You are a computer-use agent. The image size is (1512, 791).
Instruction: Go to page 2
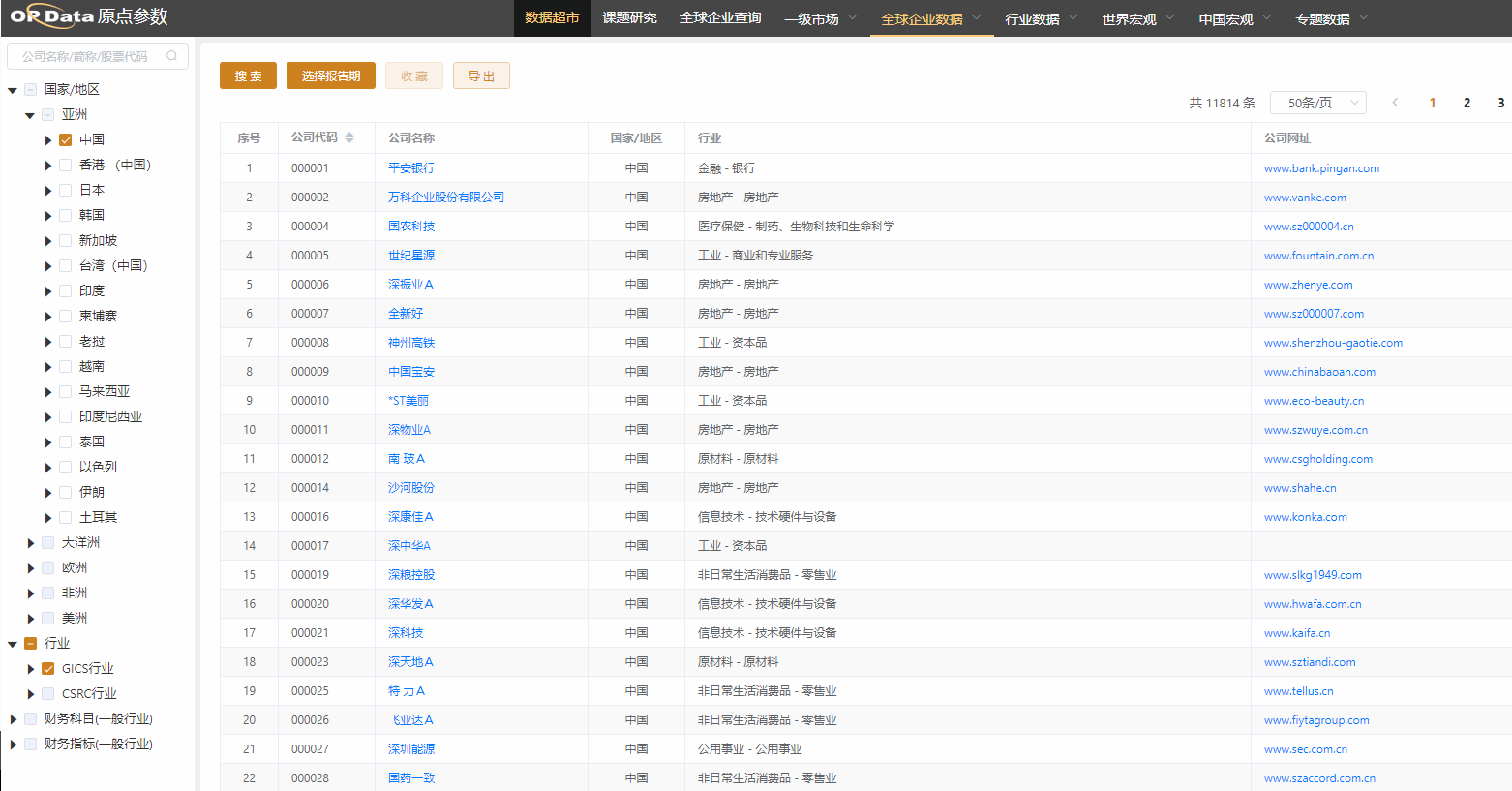tap(1467, 103)
